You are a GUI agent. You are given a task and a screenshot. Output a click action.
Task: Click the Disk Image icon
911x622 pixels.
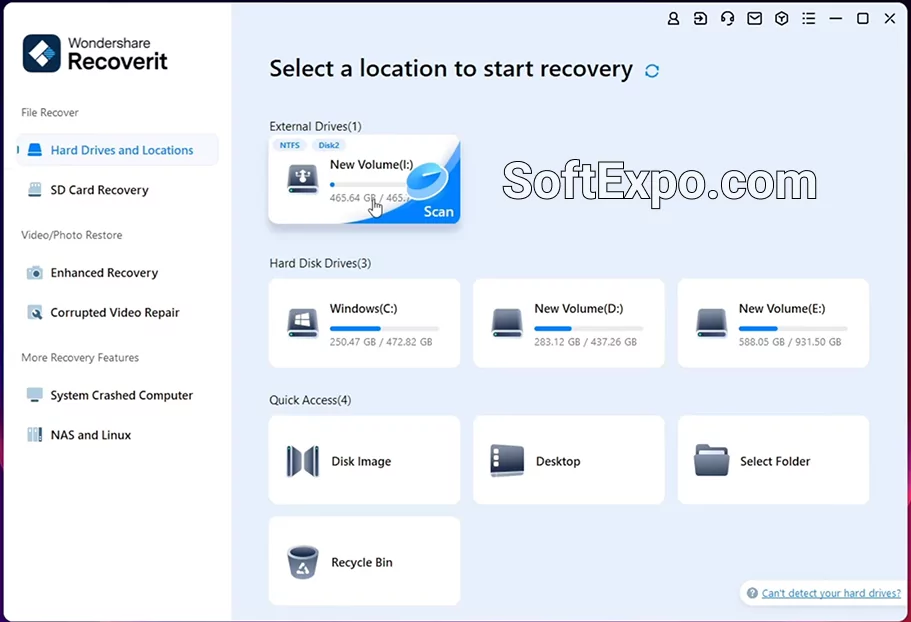(363, 460)
